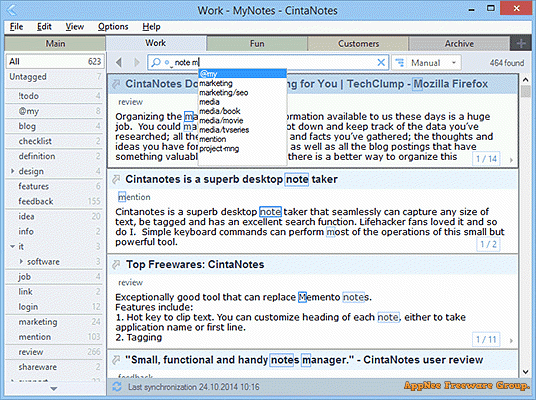Image resolution: width=536 pixels, height=400 pixels.
Task: Click the synchronization icon in status bar
Action: (117, 387)
